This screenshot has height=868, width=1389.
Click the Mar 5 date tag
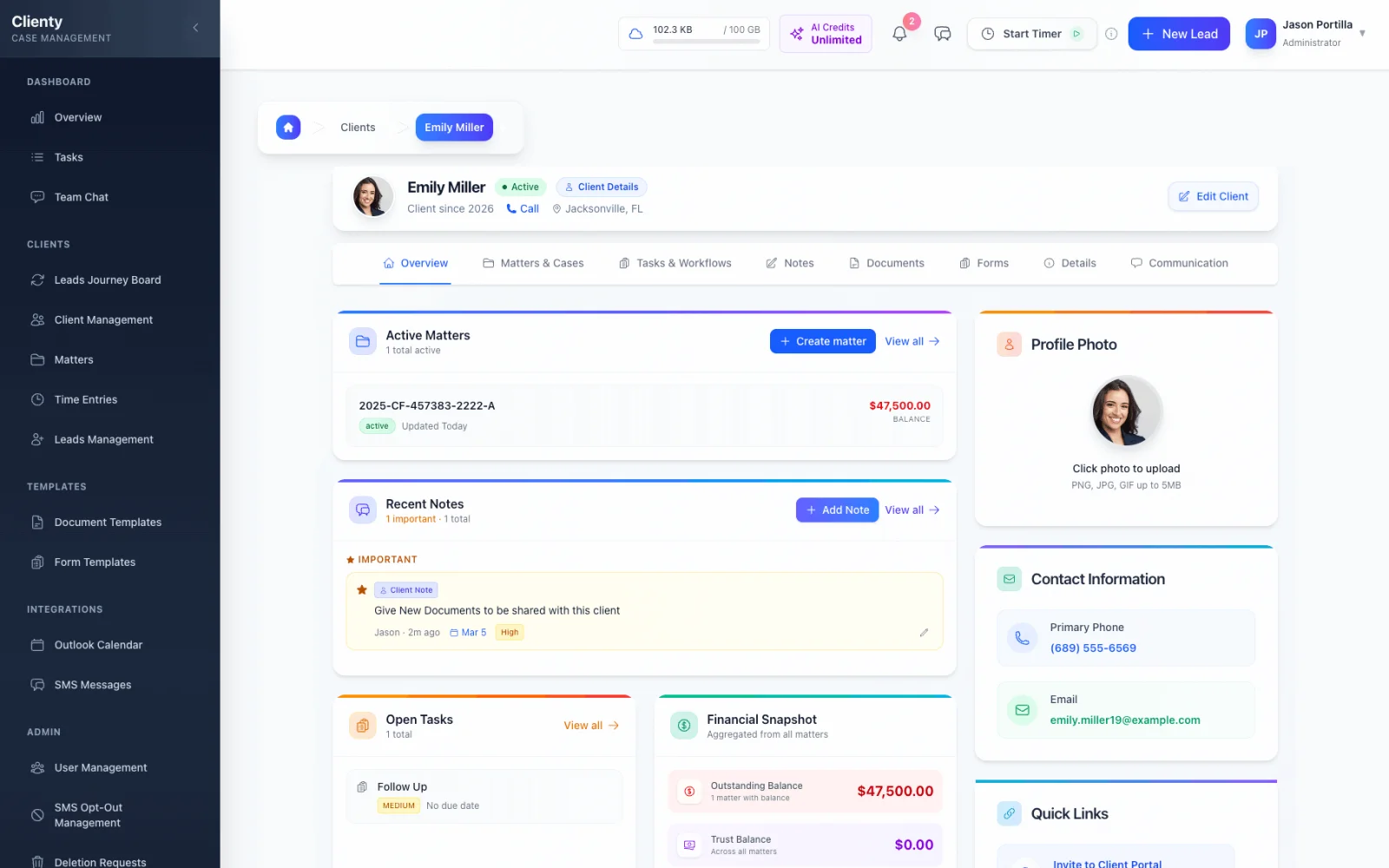pos(468,632)
